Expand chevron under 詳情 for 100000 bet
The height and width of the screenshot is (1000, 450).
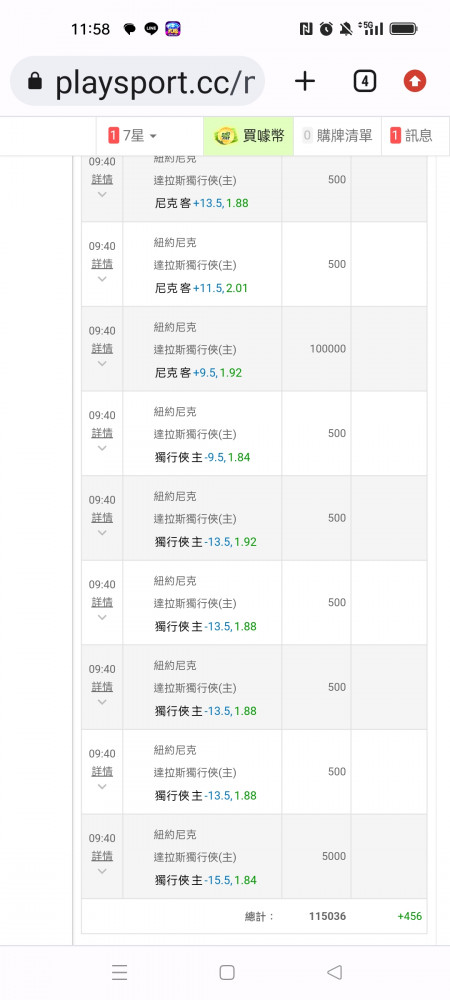102,364
